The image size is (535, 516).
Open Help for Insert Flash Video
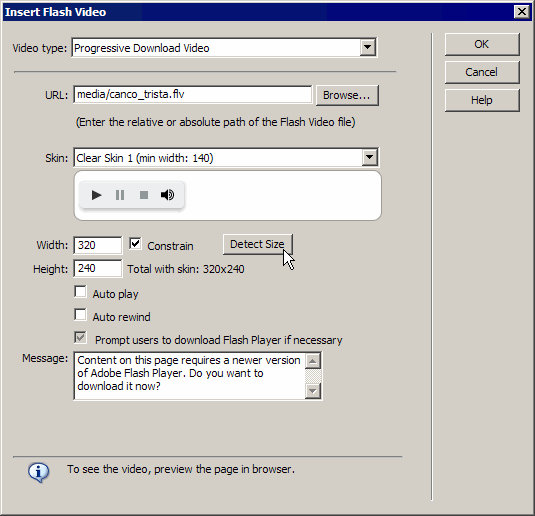pyautogui.click(x=482, y=100)
